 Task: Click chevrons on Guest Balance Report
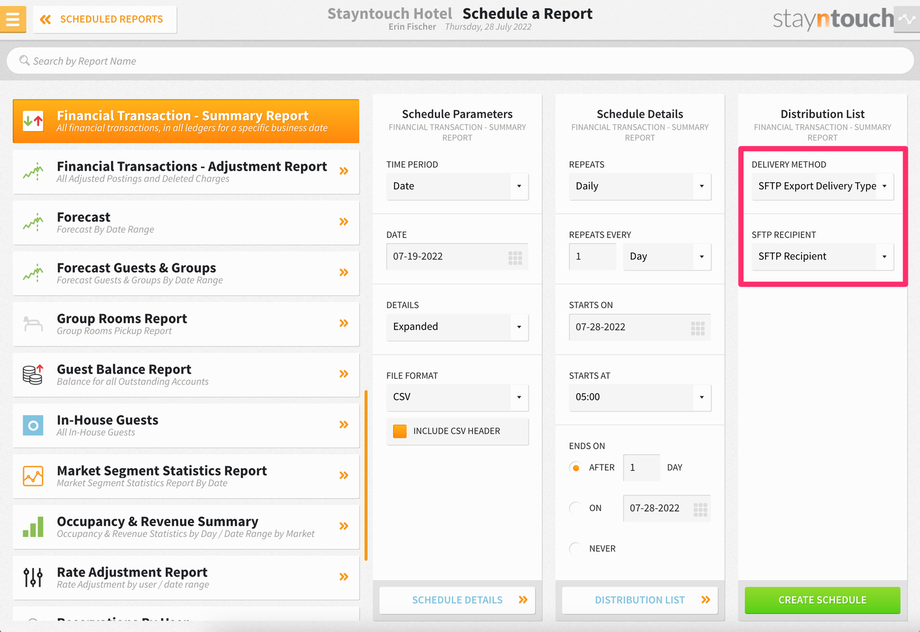coord(344,374)
